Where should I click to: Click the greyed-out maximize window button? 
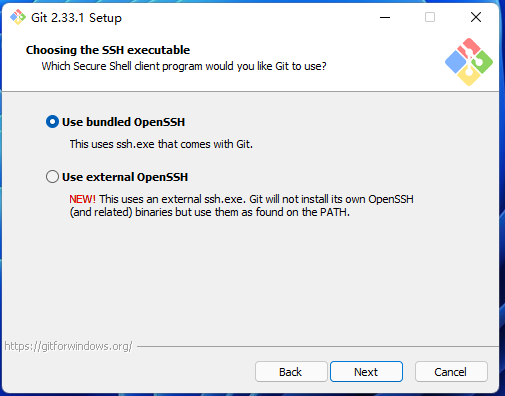[430, 17]
